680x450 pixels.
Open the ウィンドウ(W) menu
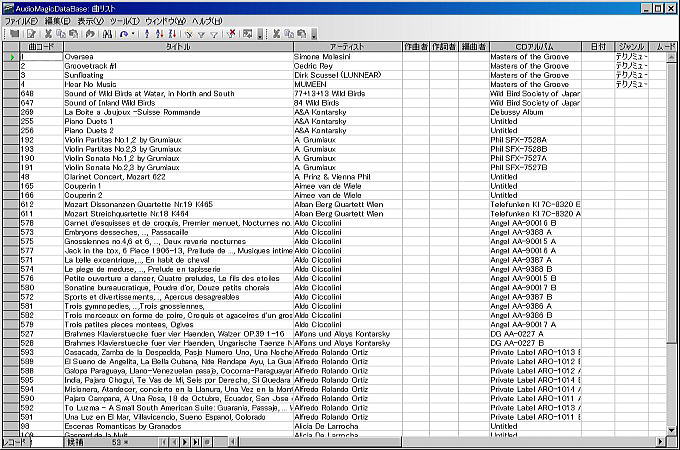165,21
